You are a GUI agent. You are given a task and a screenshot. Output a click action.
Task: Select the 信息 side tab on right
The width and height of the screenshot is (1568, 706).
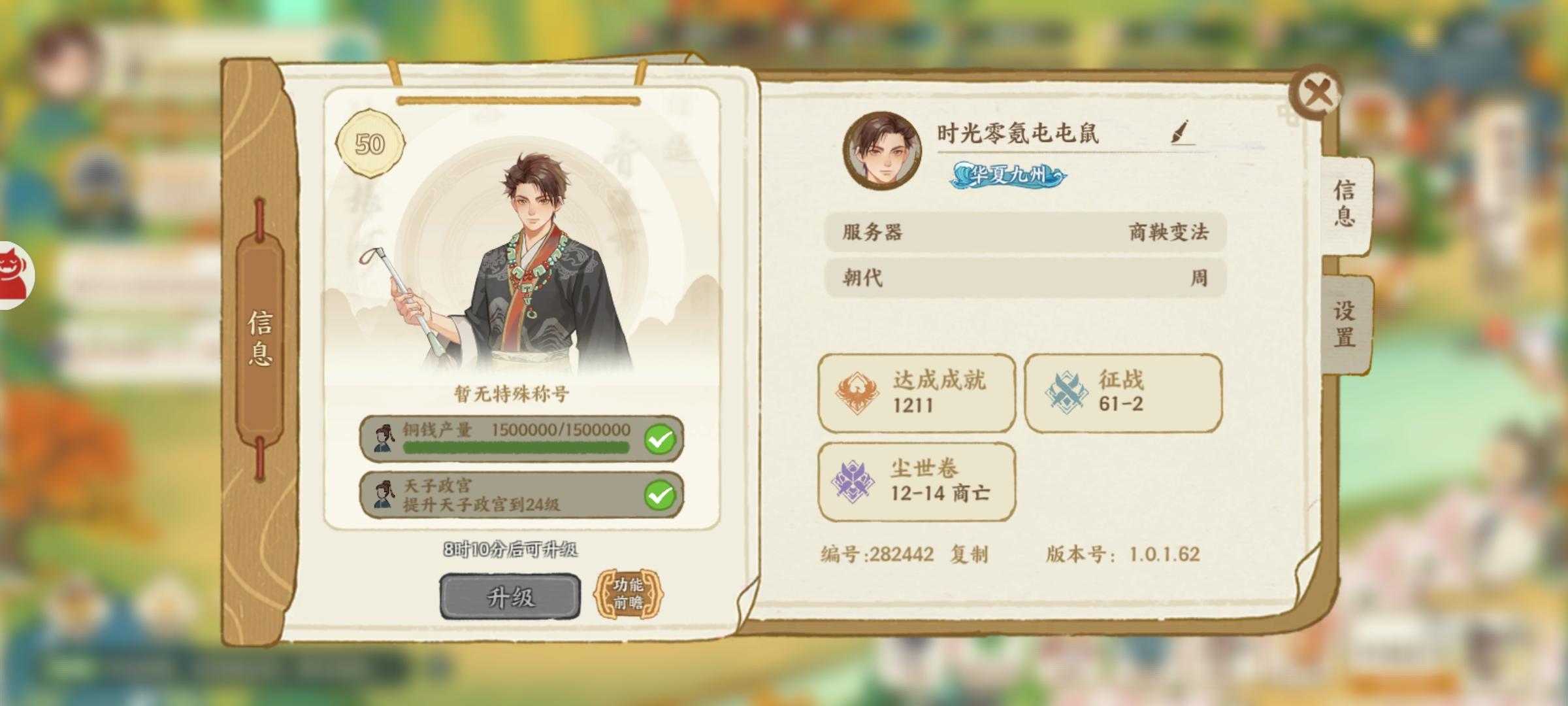(1347, 204)
